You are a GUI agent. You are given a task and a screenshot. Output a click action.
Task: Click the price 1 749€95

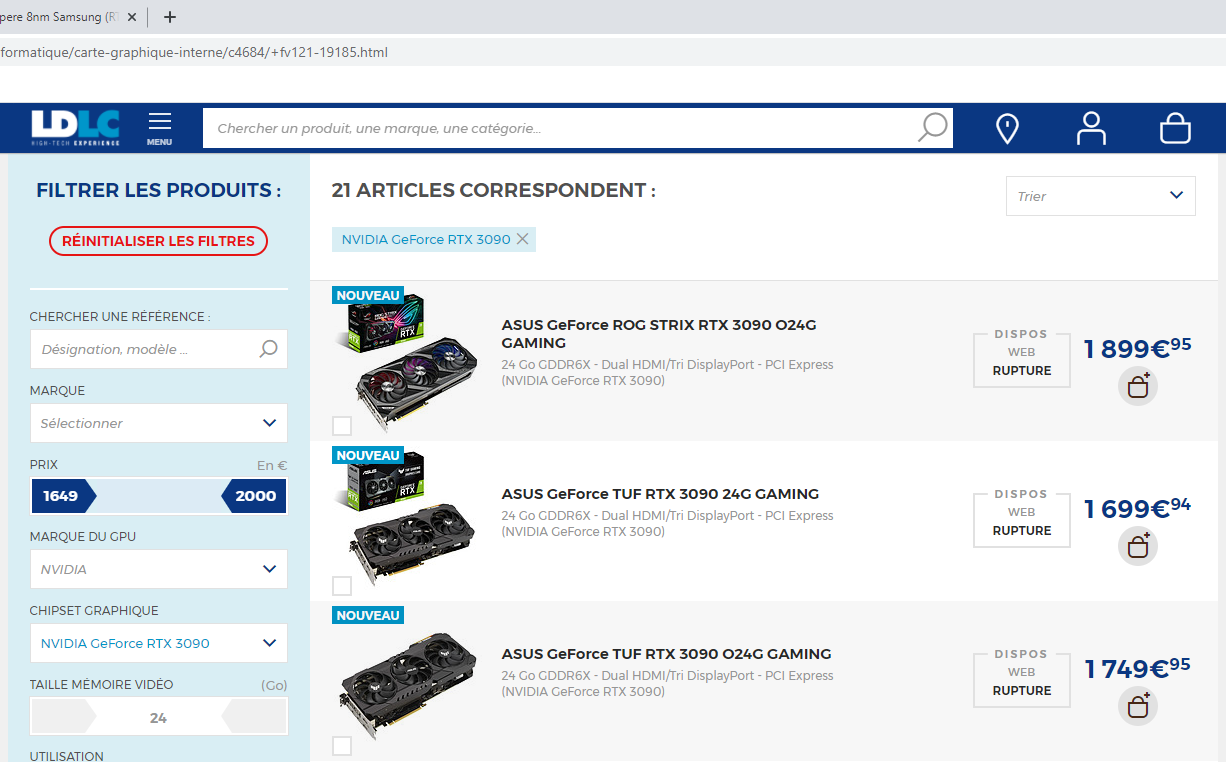(x=1138, y=667)
